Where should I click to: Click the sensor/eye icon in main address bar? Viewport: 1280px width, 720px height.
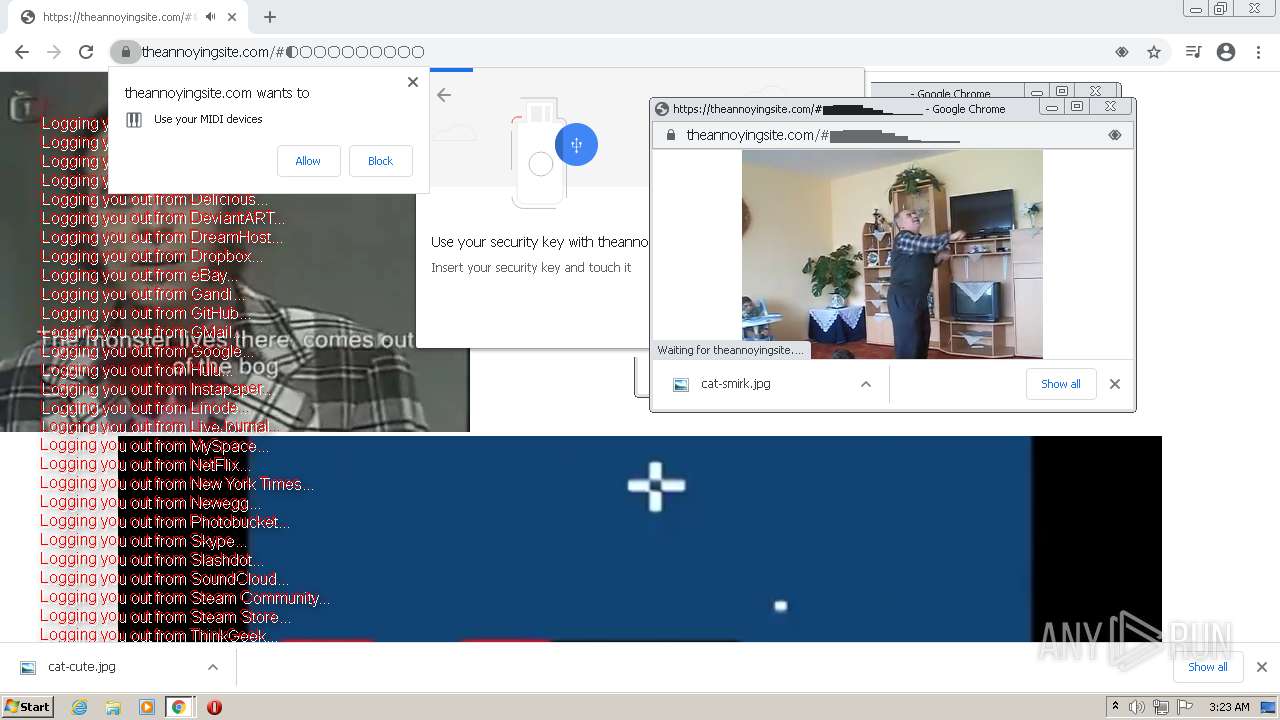(x=1122, y=52)
